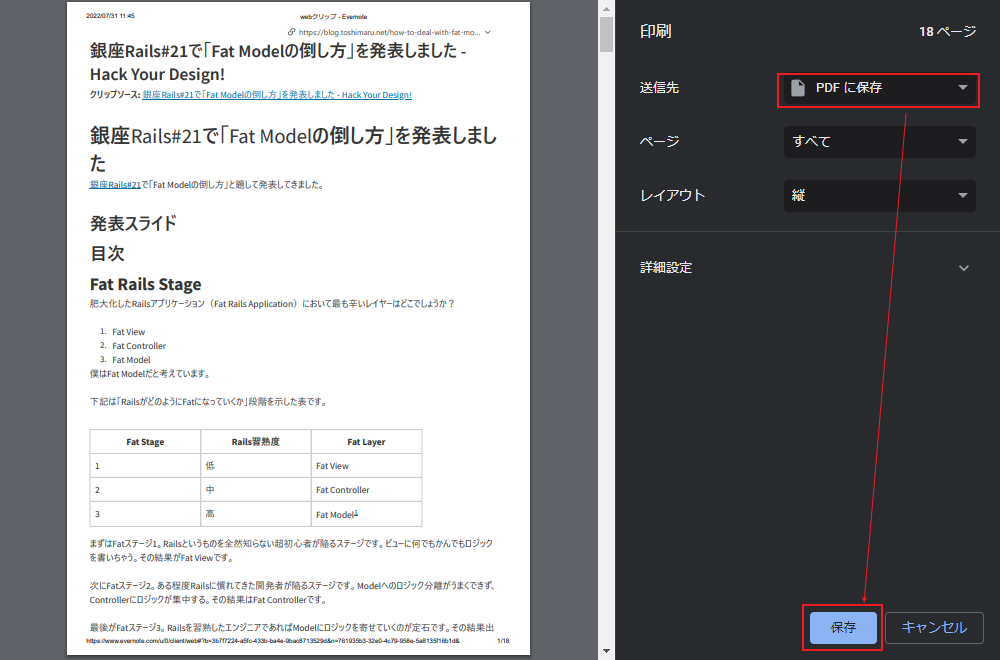Expand the 詳細設定 section chevron
This screenshot has width=1000, height=660.
964,268
